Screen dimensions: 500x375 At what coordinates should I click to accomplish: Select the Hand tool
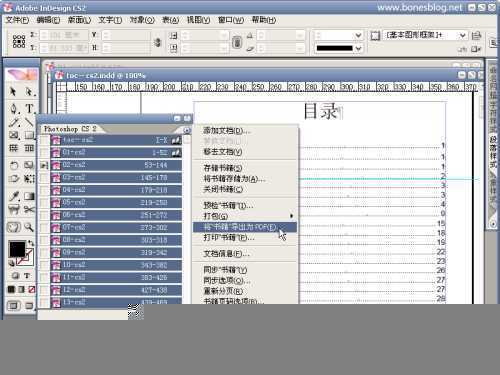[x=14, y=227]
